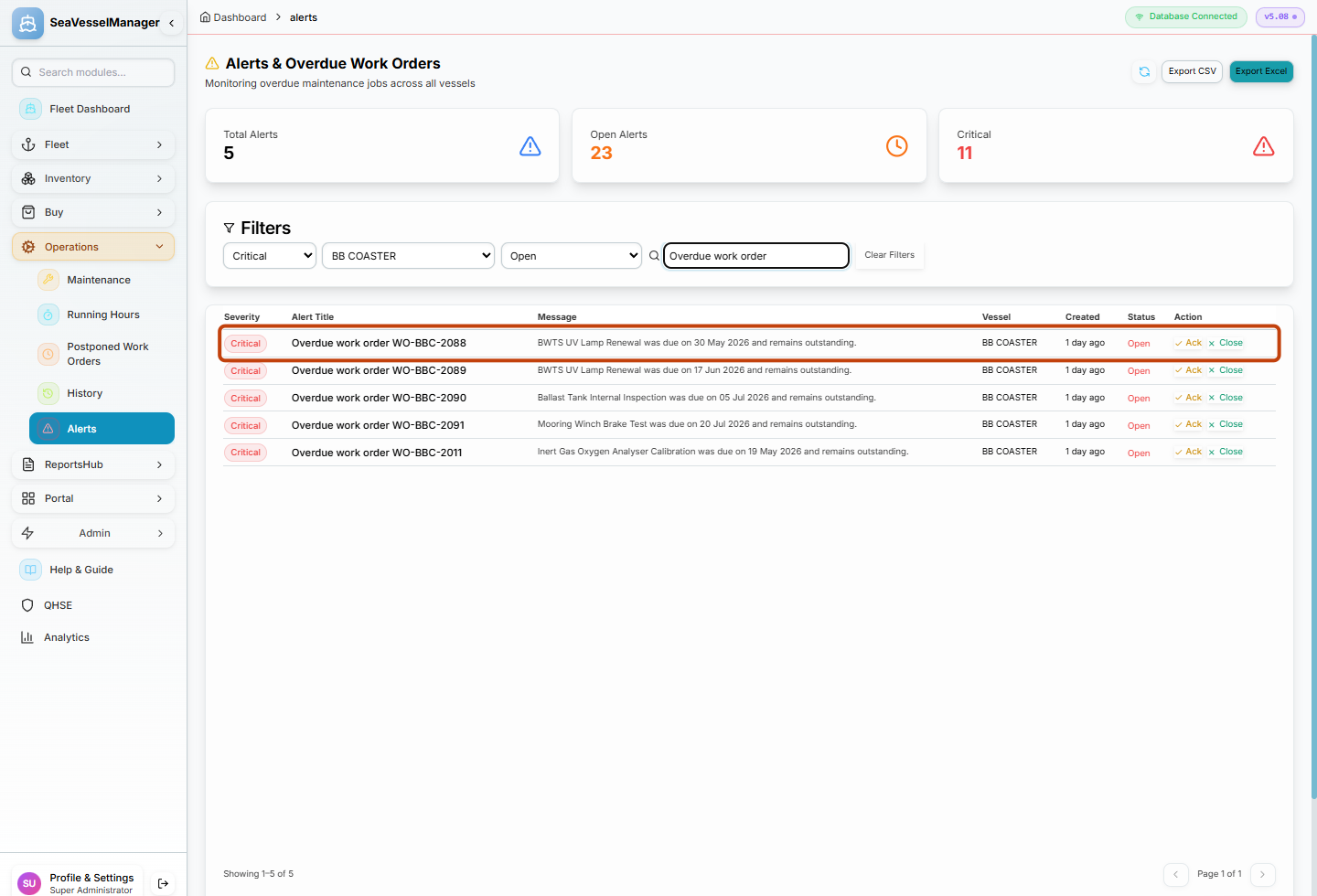Viewport: 1317px width, 896px height.
Task: Open History menu item
Action: pyautogui.click(x=102, y=393)
